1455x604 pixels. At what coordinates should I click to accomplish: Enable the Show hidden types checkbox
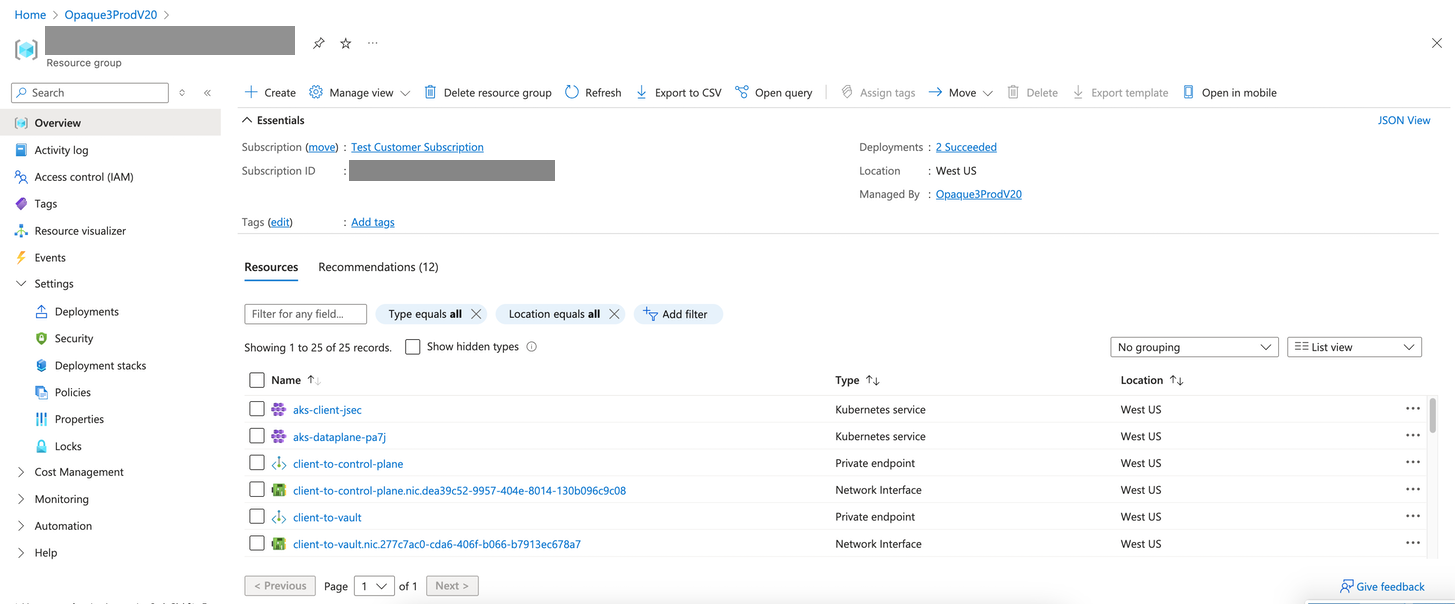point(413,347)
